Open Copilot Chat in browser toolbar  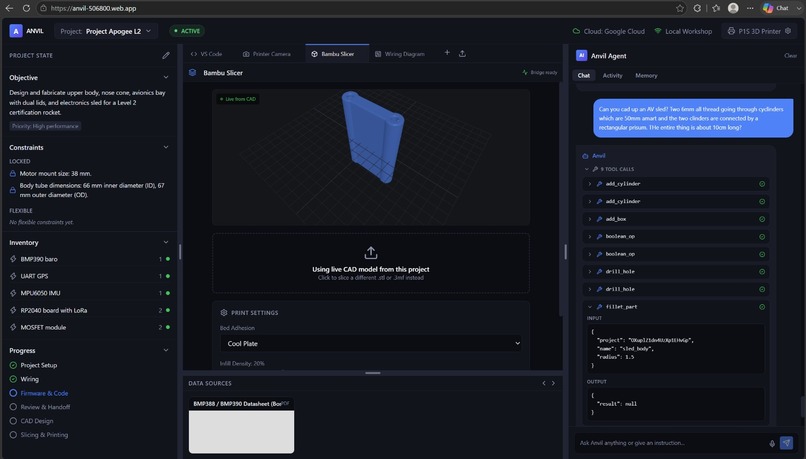[x=776, y=8]
